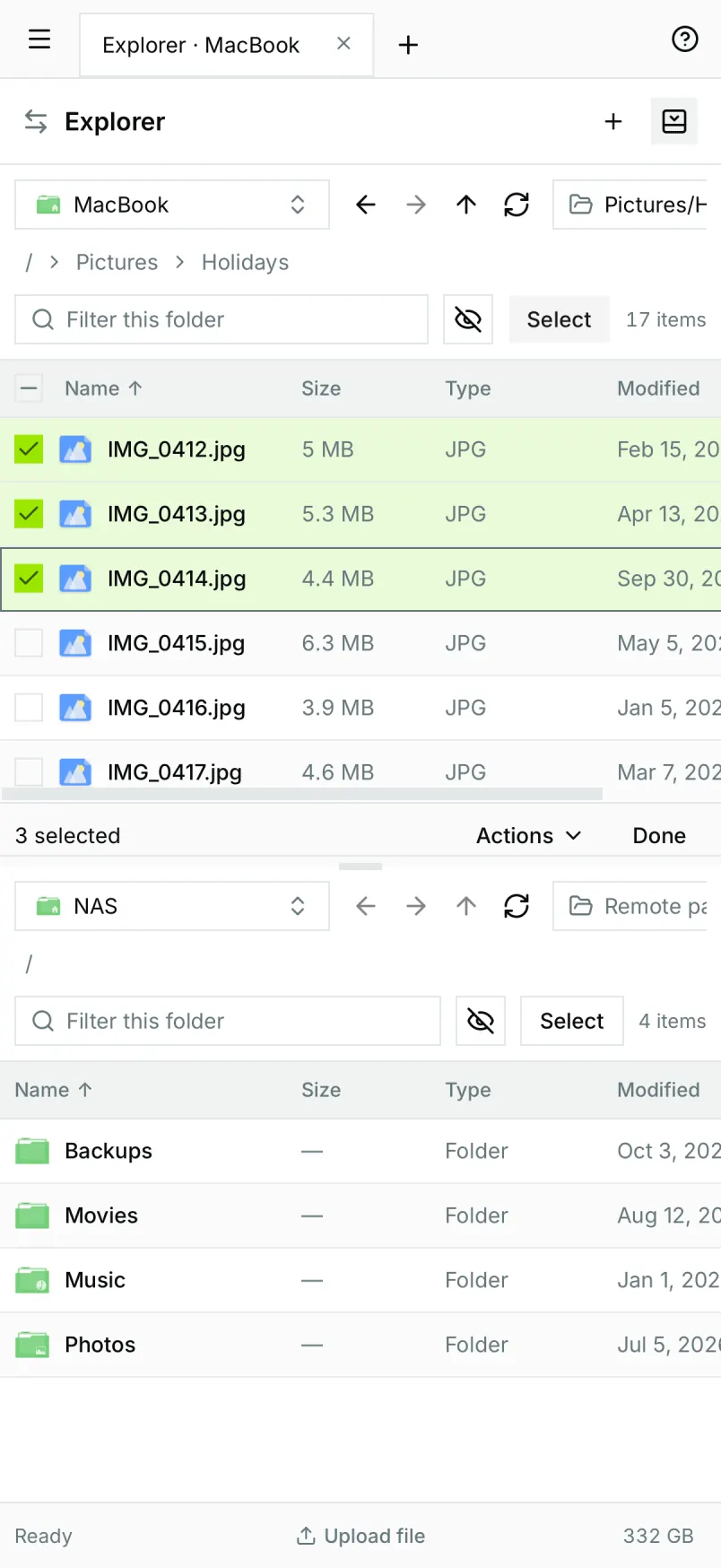Check IMG_0416.jpg checkbox

click(x=29, y=708)
